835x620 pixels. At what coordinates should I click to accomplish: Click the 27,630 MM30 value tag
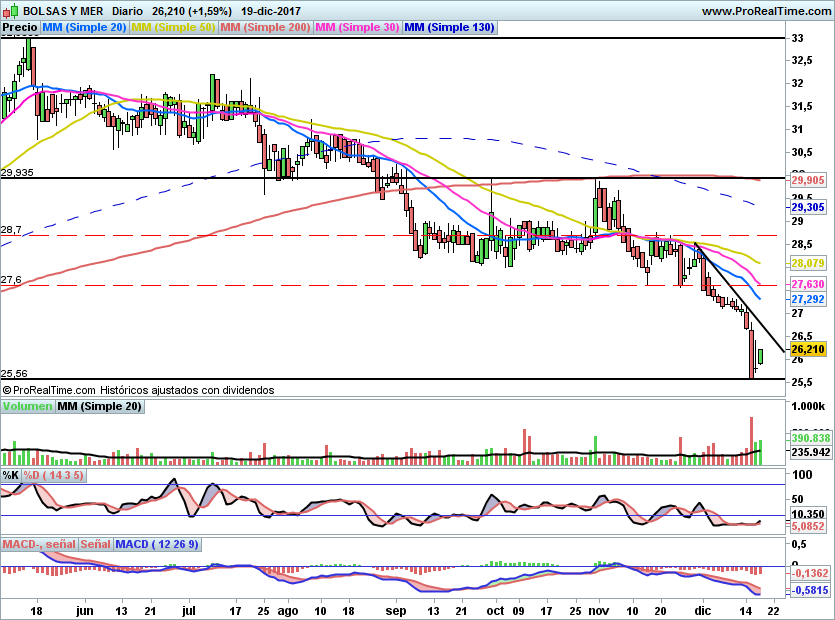coord(808,284)
